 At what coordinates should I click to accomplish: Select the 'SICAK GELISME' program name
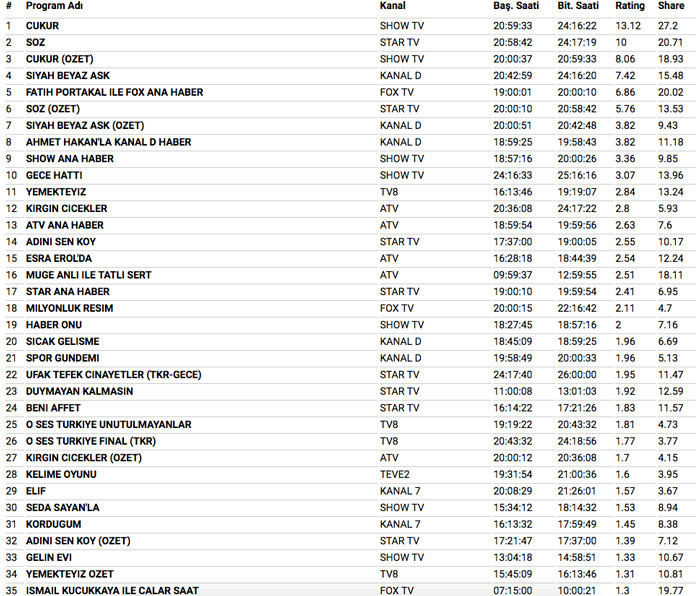click(x=62, y=342)
